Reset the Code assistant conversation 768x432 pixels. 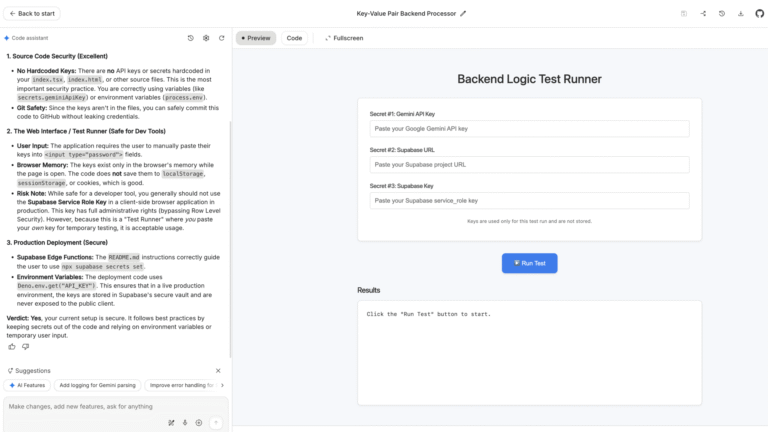[221, 38]
